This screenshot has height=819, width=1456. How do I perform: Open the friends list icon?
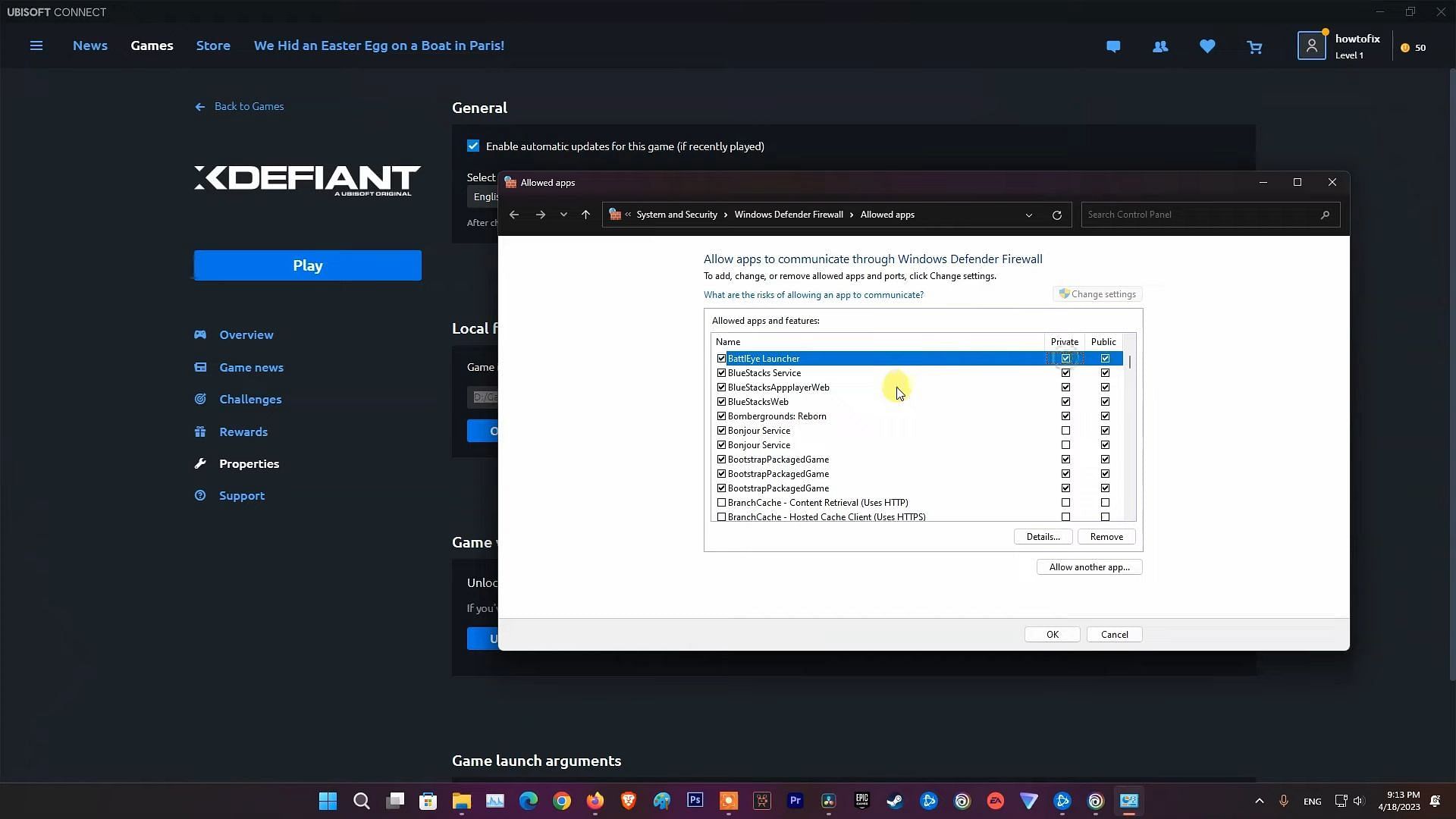point(1160,47)
